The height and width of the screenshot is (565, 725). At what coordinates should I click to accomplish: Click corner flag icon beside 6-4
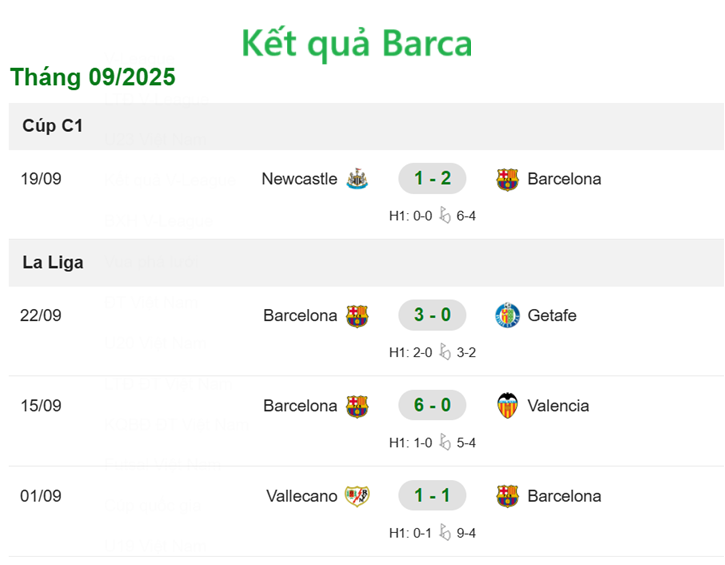click(x=445, y=216)
